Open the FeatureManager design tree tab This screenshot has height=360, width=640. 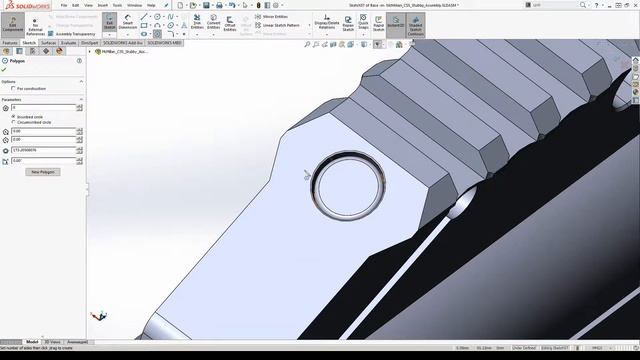point(6,51)
